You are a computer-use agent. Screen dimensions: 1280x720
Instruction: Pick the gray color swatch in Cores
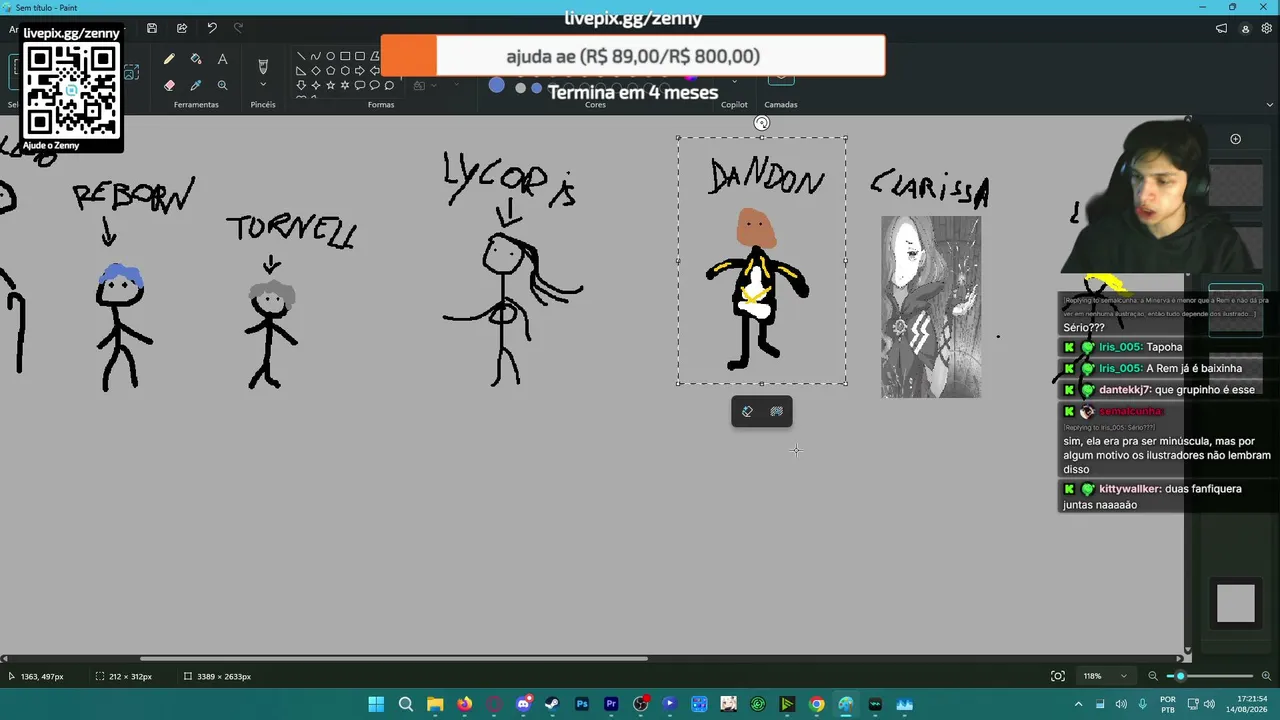pos(520,88)
